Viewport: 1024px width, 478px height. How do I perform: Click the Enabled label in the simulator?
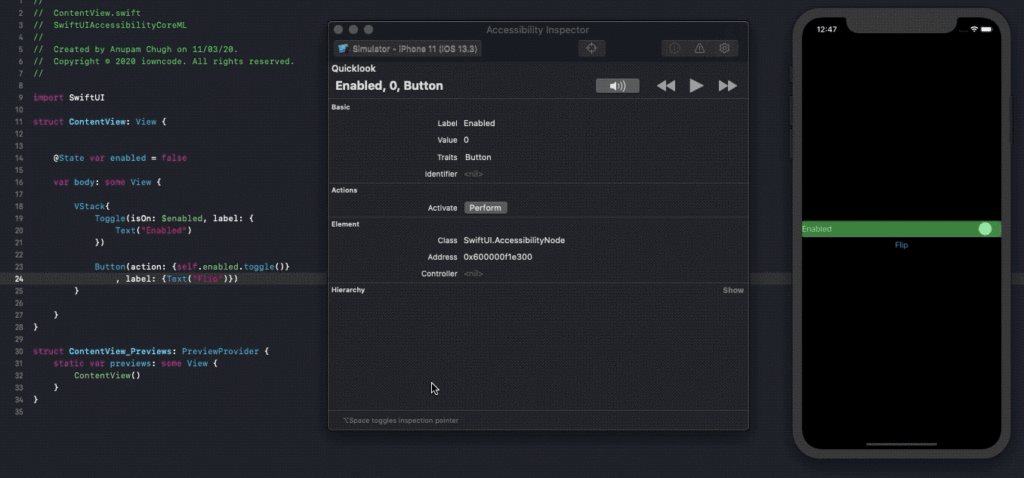(817, 229)
